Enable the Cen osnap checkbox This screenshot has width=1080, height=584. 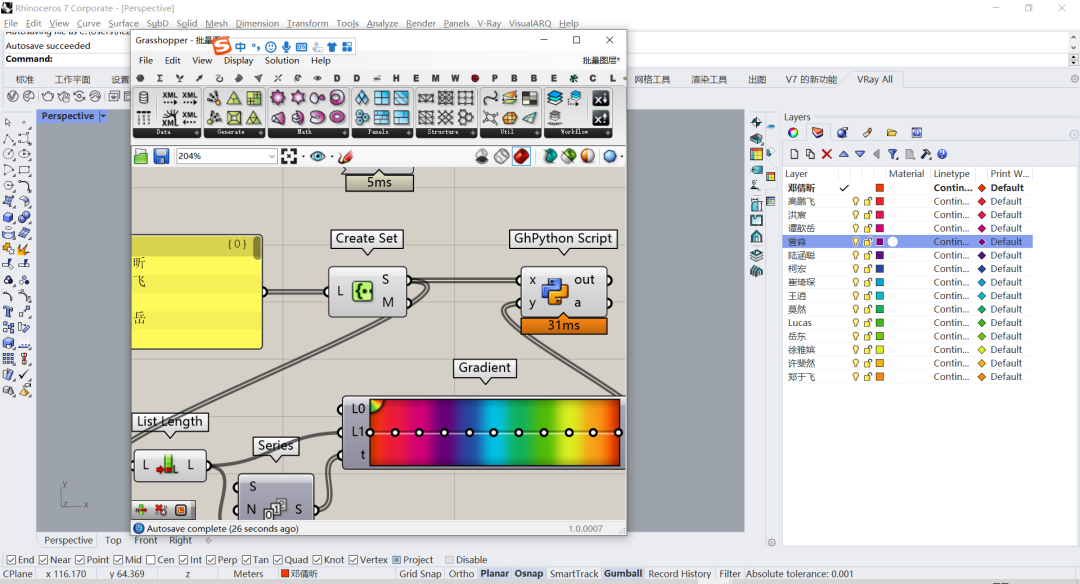151,560
